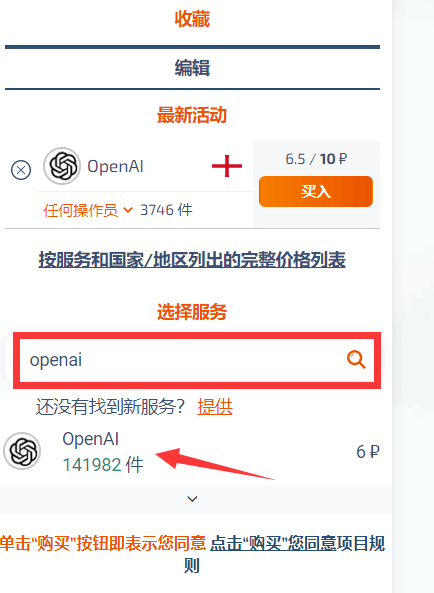Open the 任何操作员 operator dropdown

(x=88, y=210)
